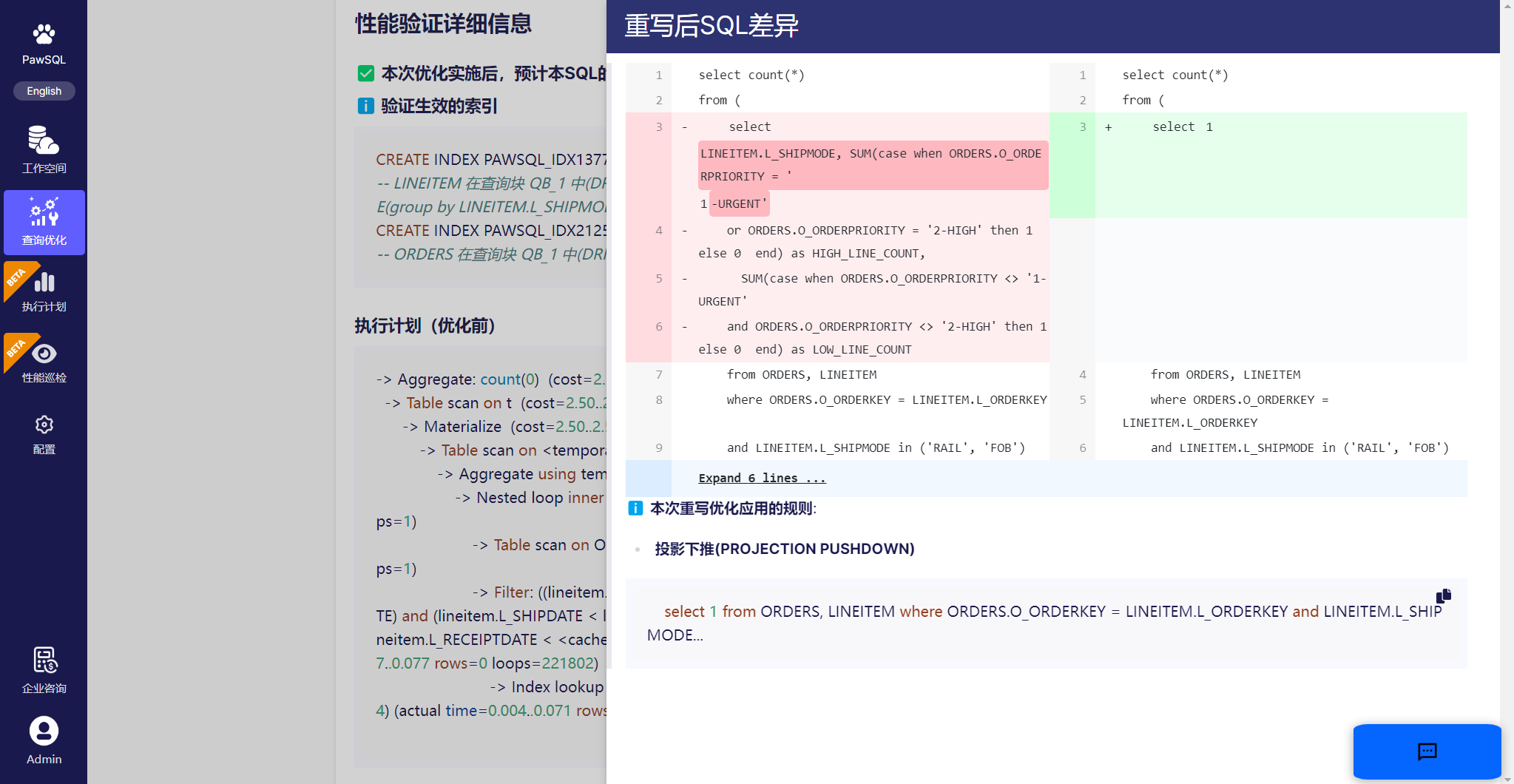
Task: Open the 配置 settings gear icon
Action: pyautogui.click(x=44, y=425)
